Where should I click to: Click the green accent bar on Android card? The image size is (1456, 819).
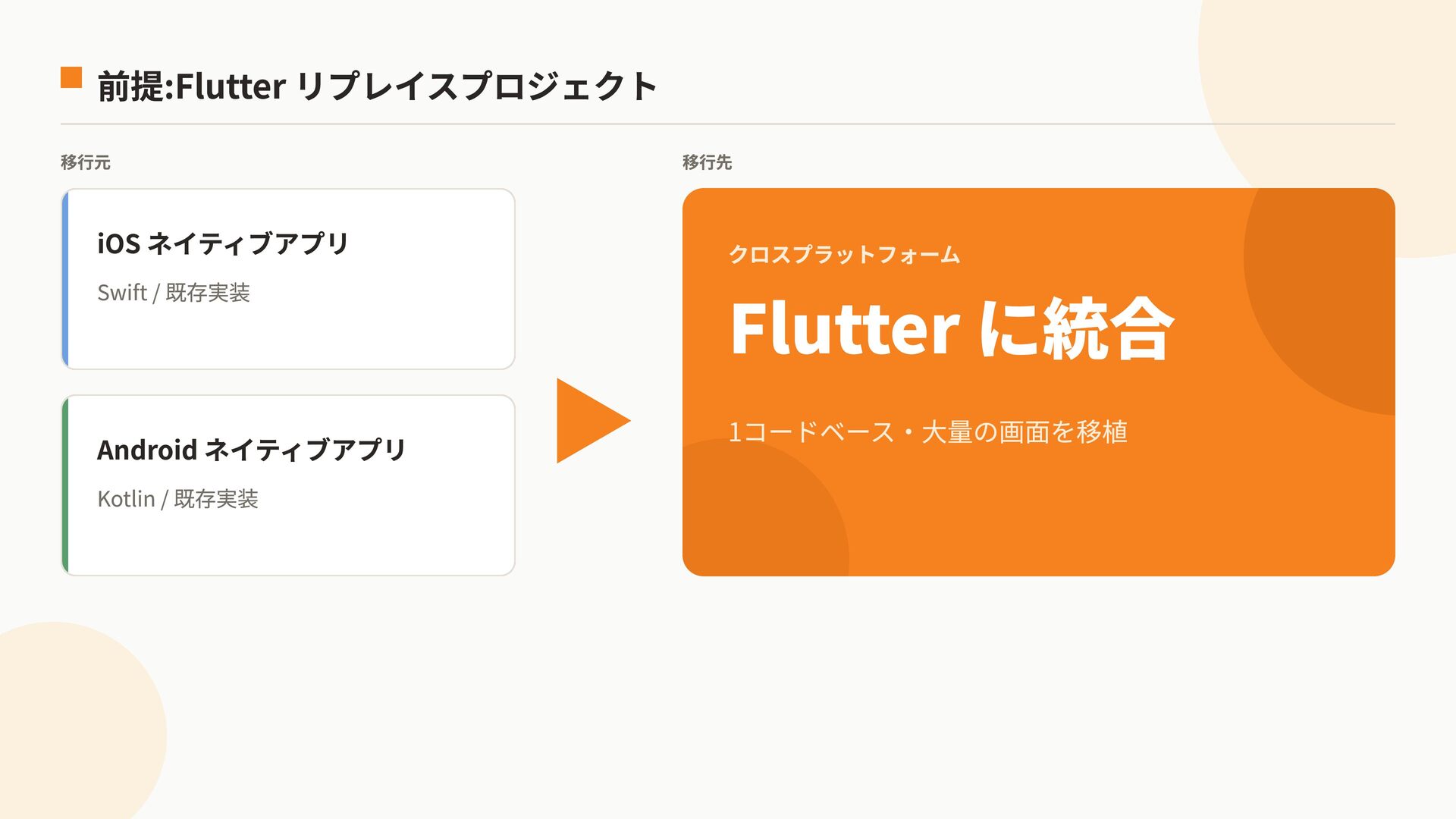click(65, 485)
